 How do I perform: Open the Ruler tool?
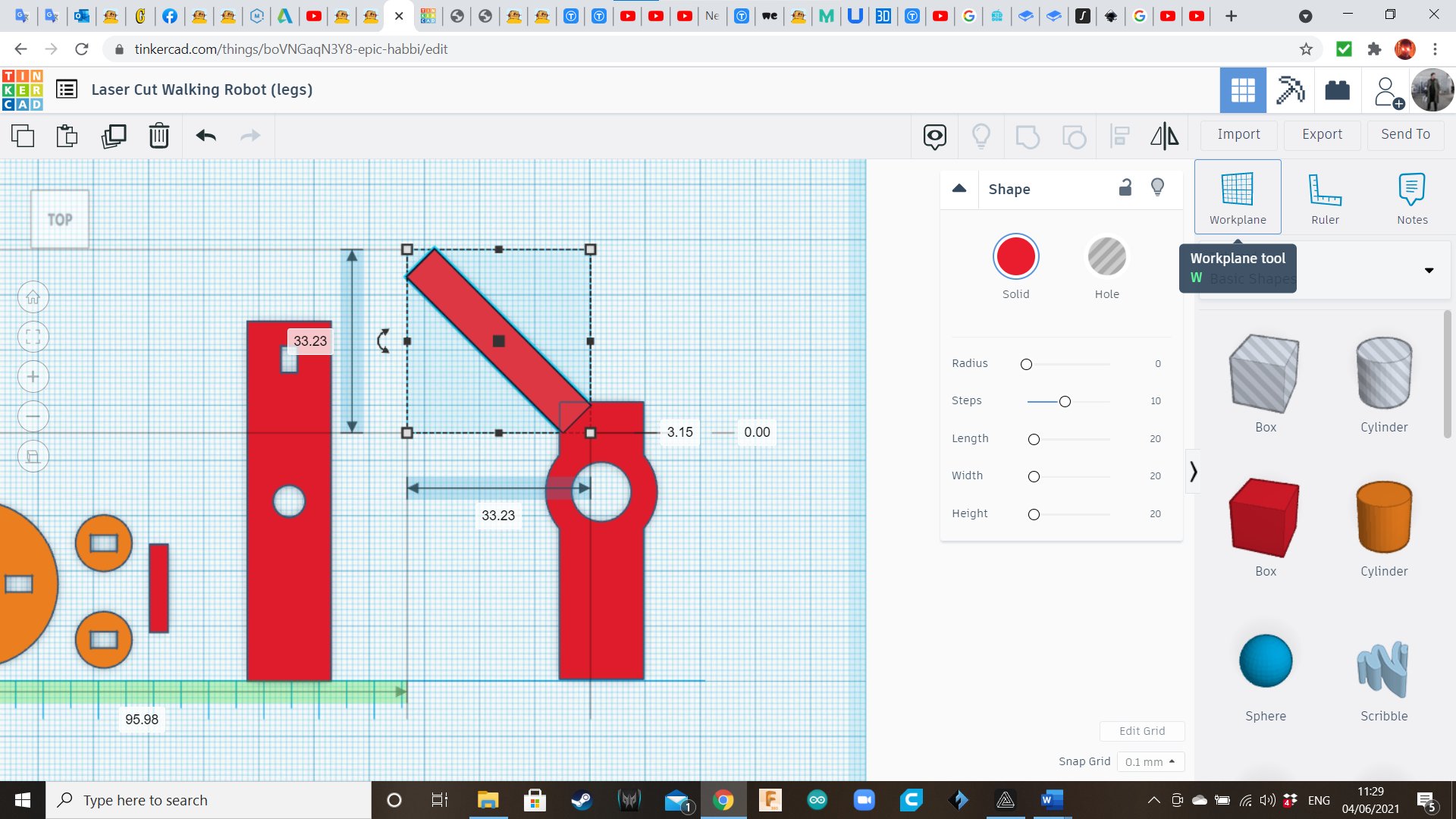click(x=1325, y=198)
